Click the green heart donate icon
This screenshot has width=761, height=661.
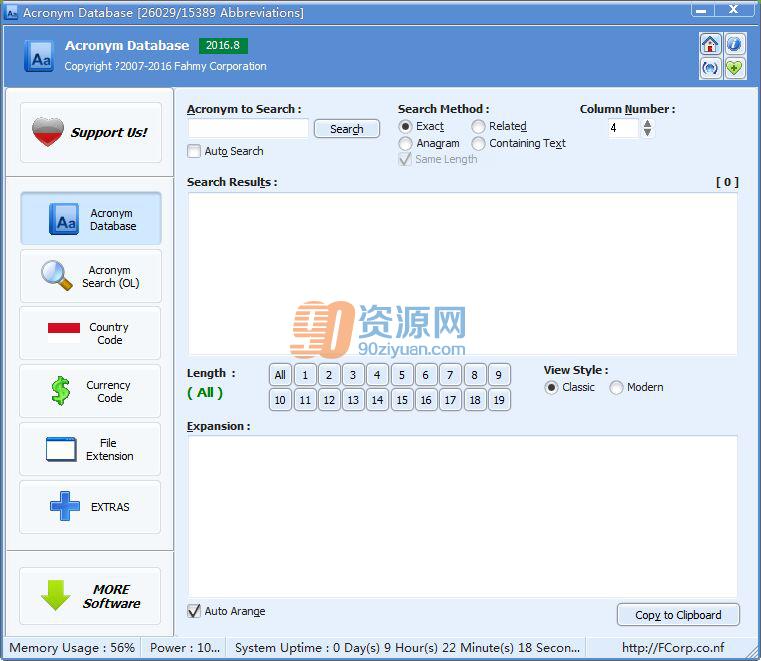point(735,68)
